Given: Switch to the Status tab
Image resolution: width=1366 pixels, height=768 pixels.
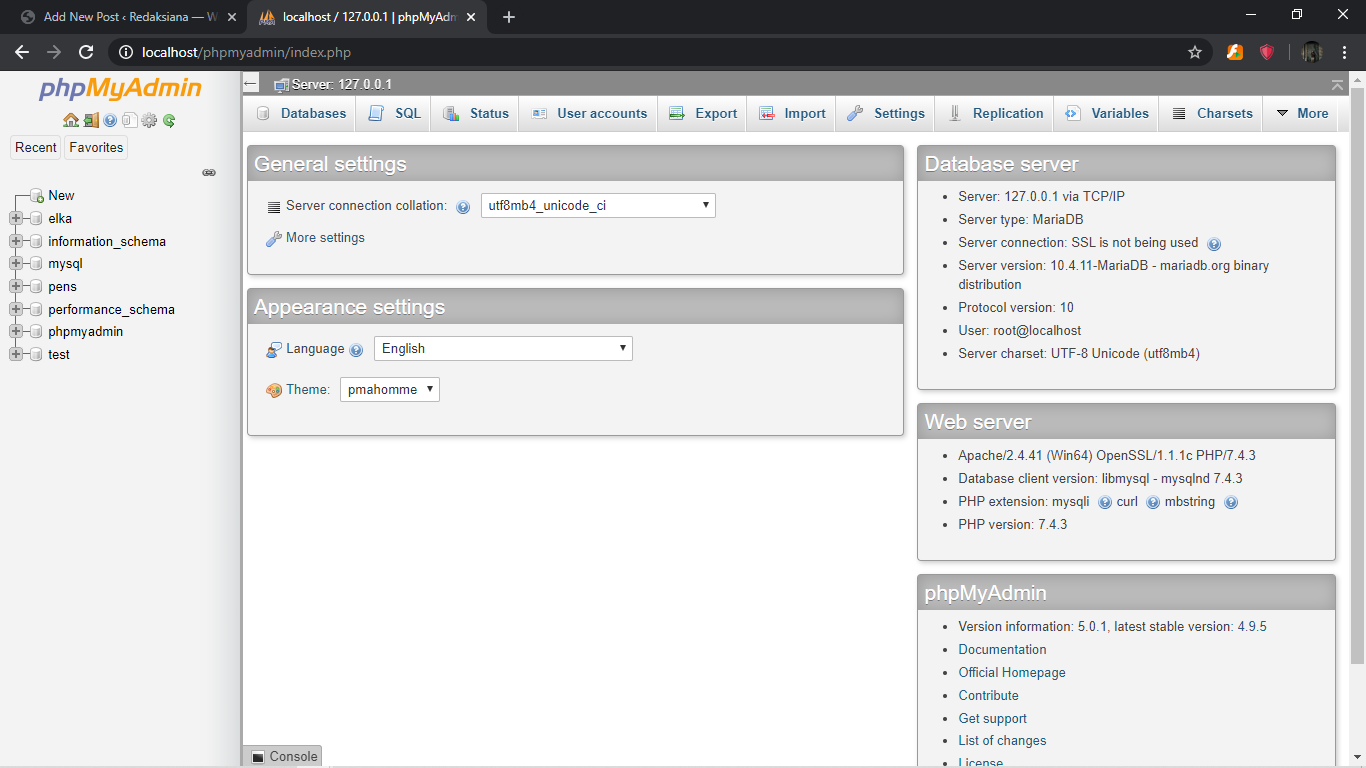Looking at the screenshot, I should pos(476,114).
